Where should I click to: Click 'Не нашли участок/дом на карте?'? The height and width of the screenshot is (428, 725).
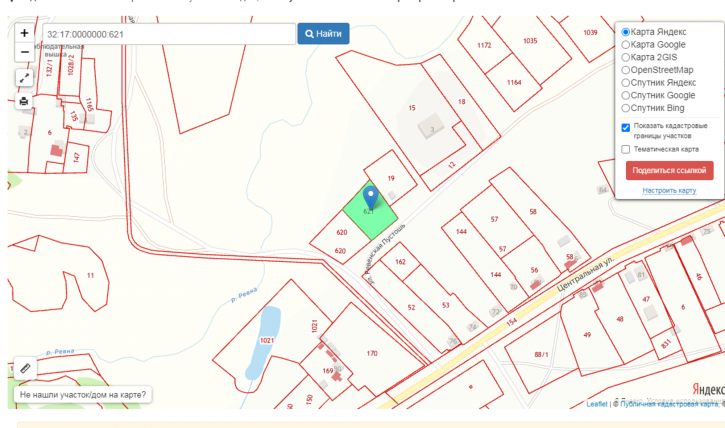pyautogui.click(x=83, y=395)
